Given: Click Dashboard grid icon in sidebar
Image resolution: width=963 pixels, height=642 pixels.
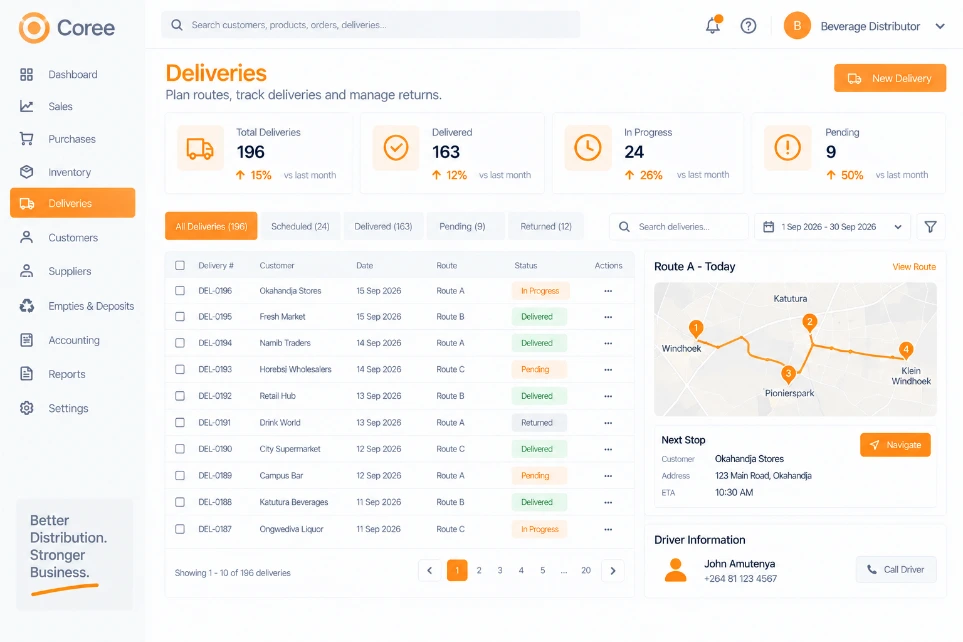Looking at the screenshot, I should [26, 74].
